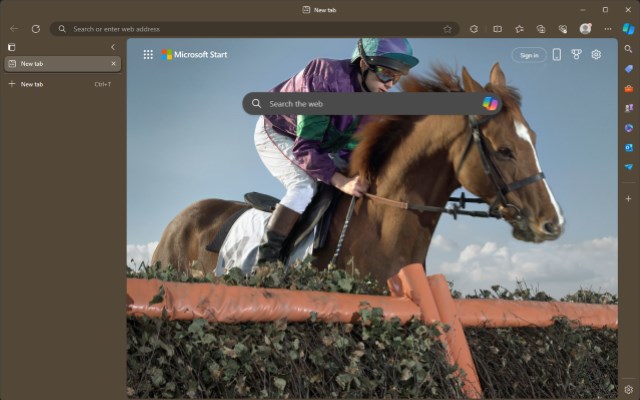Screen dimensions: 640x400
Task: Collapse the vertical tabs pane with the chevron
Action: click(x=113, y=47)
